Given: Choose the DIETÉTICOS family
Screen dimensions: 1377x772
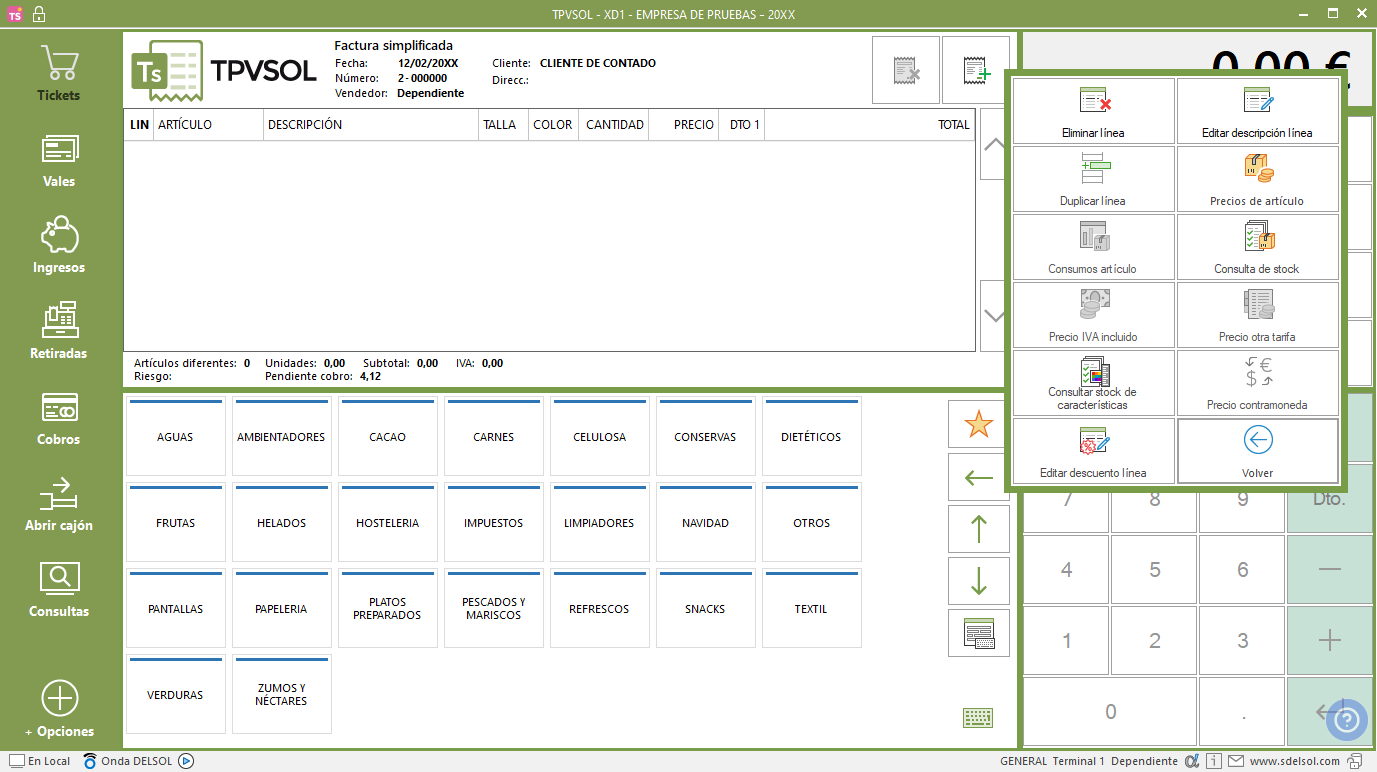Looking at the screenshot, I should (x=811, y=437).
